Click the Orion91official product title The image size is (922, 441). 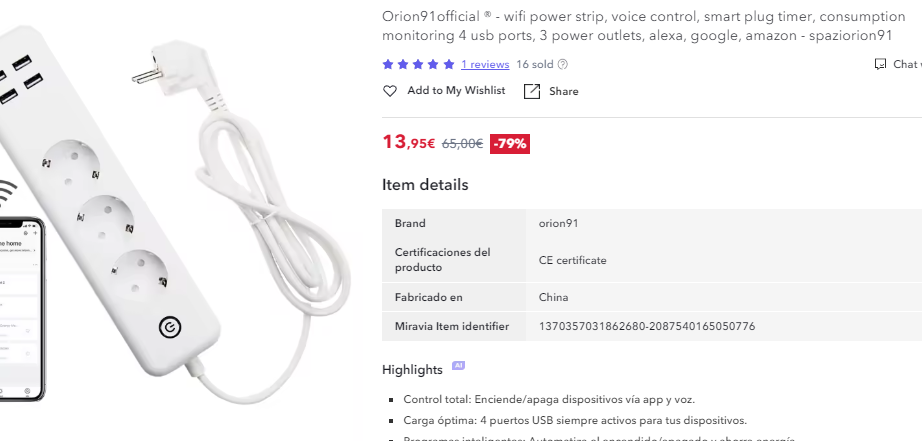pyautogui.click(x=636, y=25)
